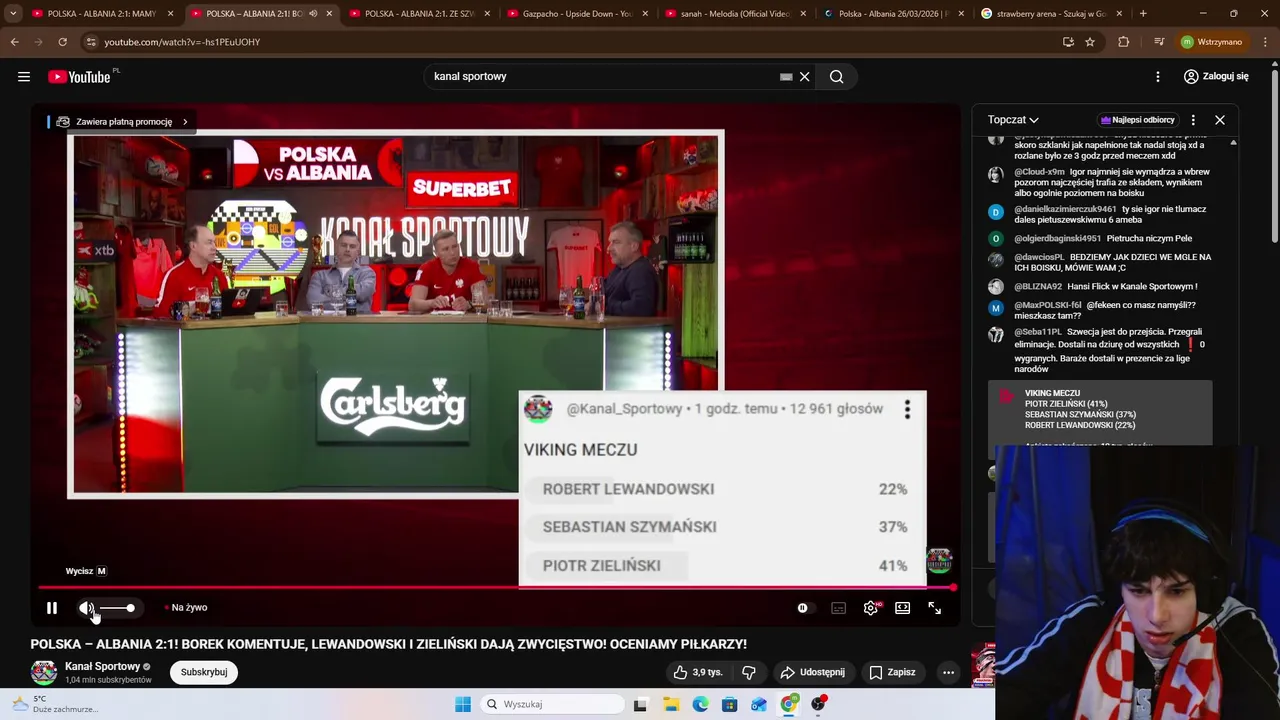Toggle subtitles in the video player
The height and width of the screenshot is (720, 1280).
[839, 608]
